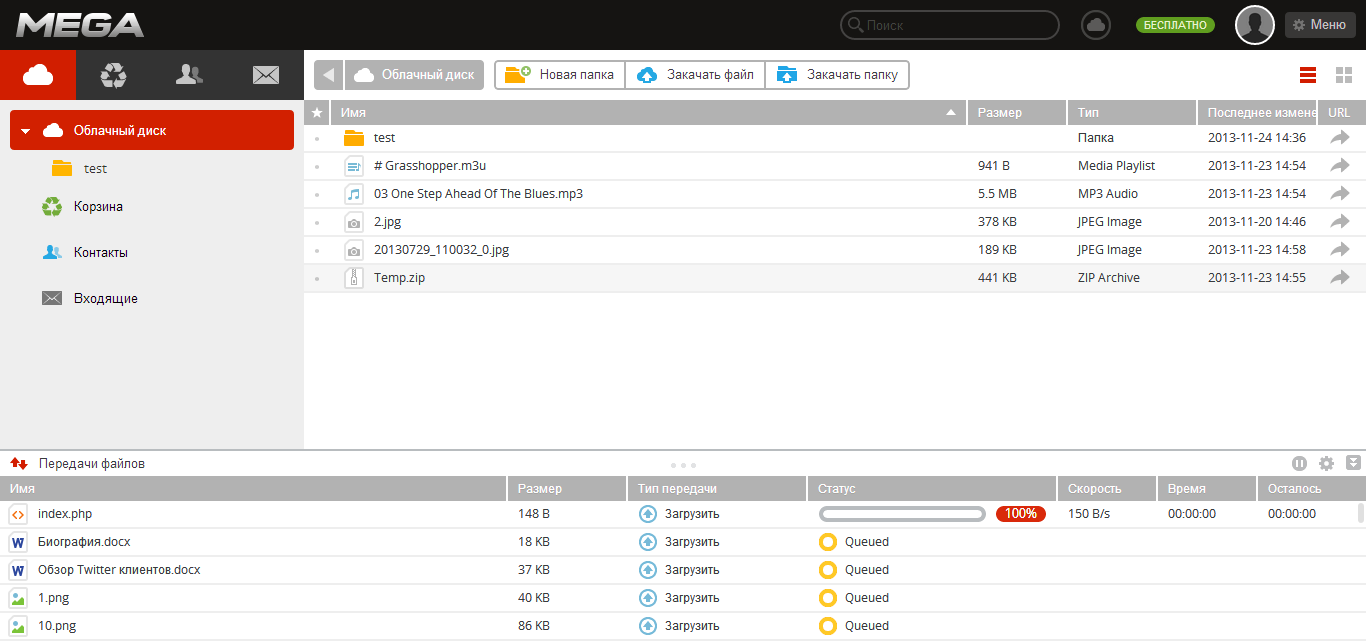Click Закачать папку upload button
This screenshot has height=642, width=1366.
click(838, 75)
